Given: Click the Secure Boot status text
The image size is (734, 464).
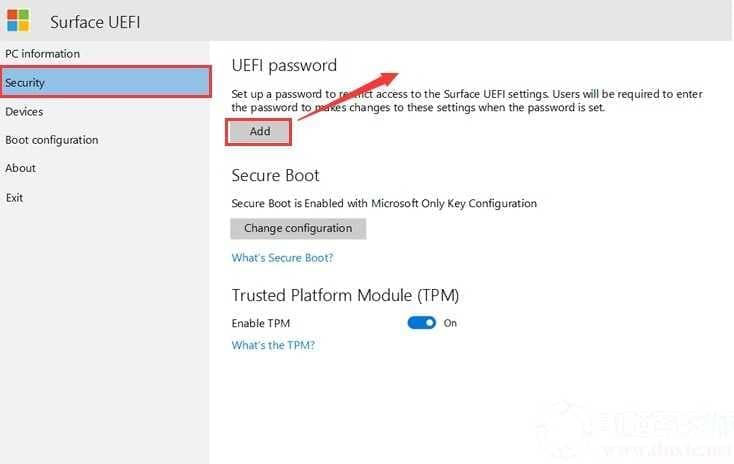Looking at the screenshot, I should (384, 203).
